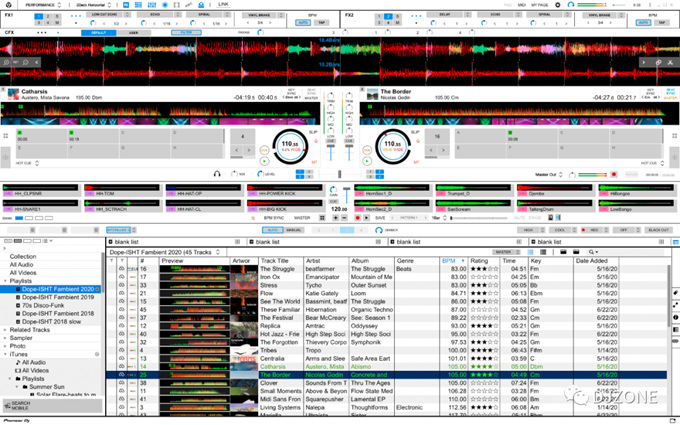680x425 pixels.
Task: Click the minus button in sampler section
Action: [344, 218]
